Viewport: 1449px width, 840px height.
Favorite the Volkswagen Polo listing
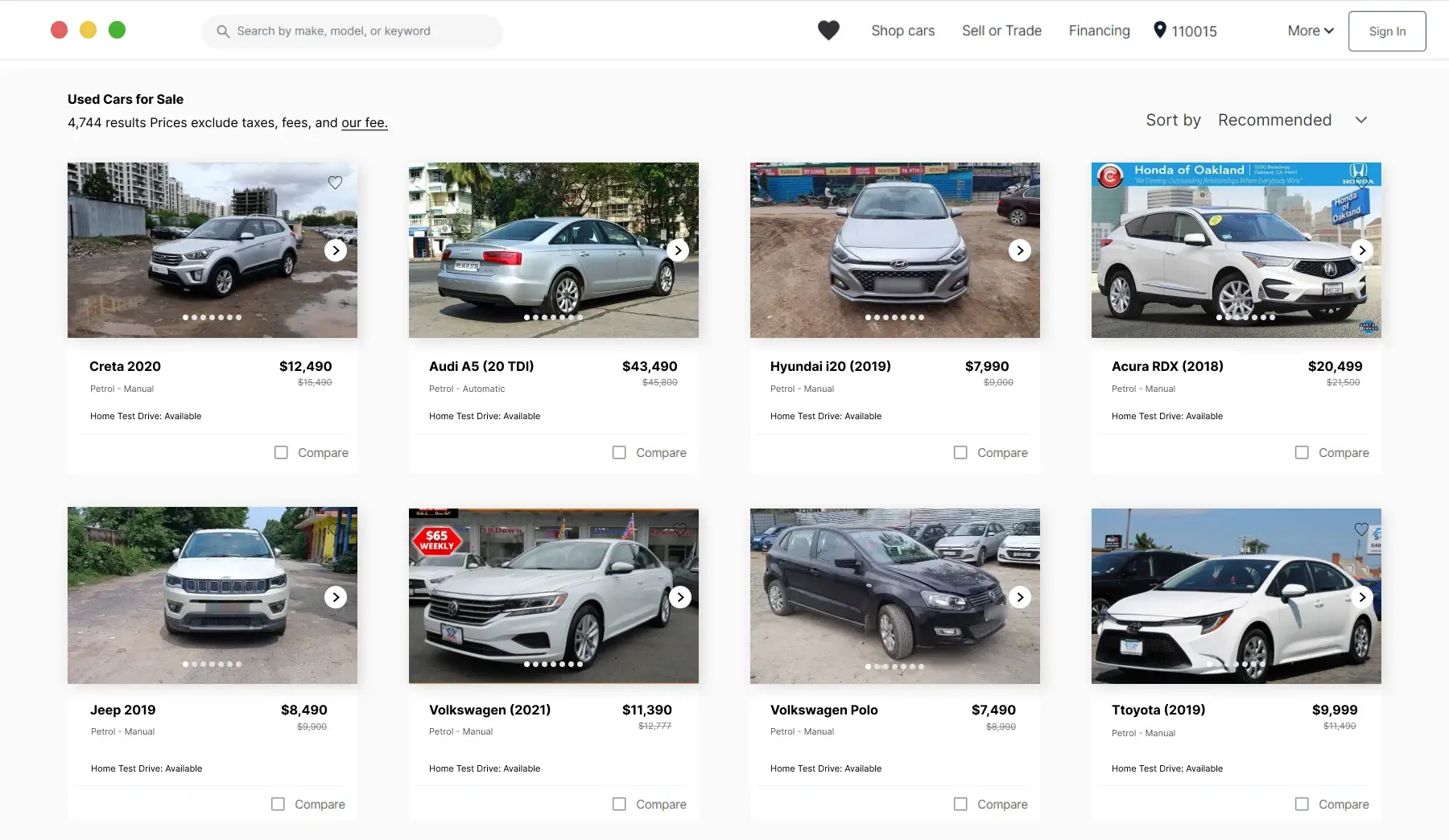pyautogui.click(x=1019, y=529)
